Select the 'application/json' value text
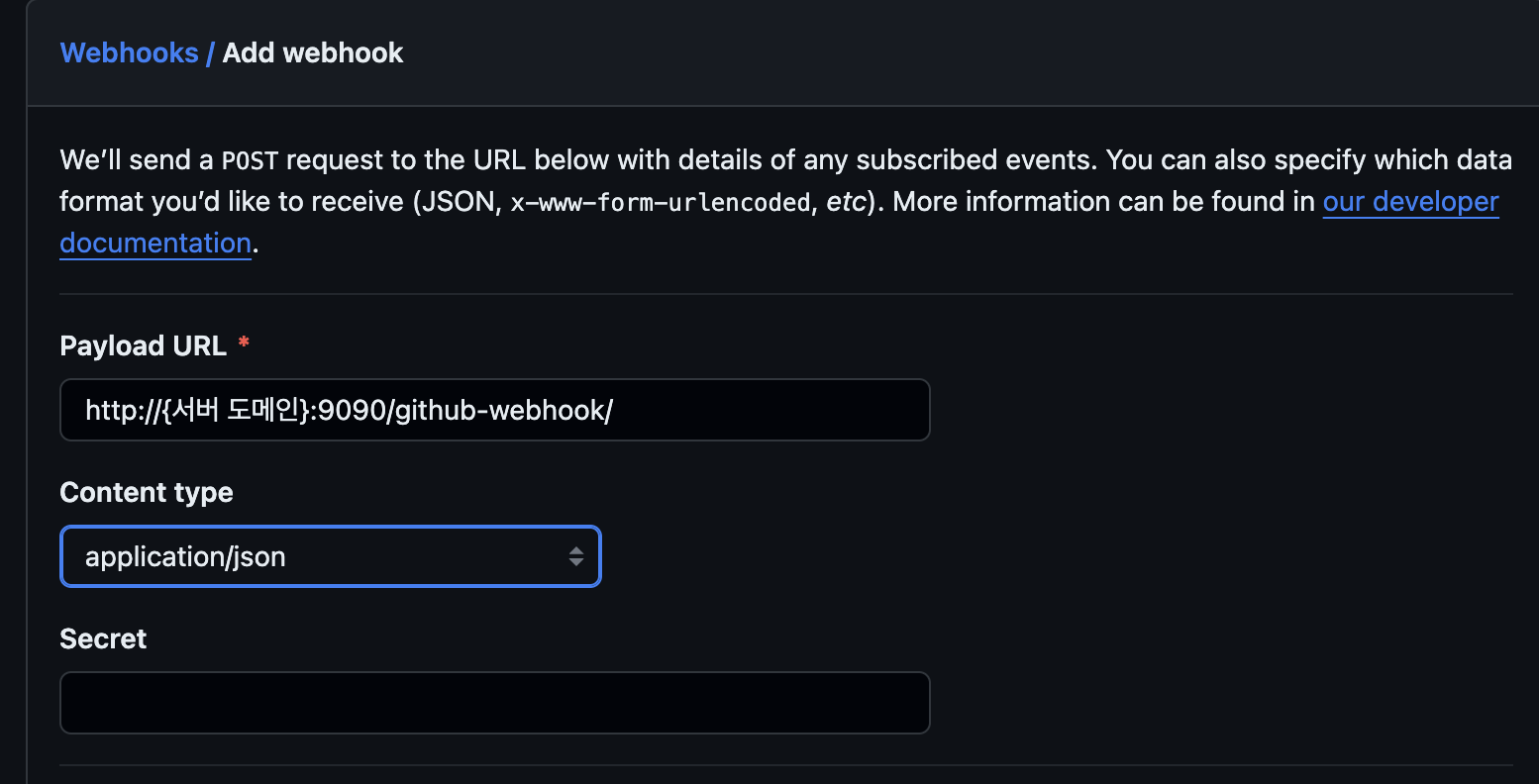Viewport: 1539px width, 784px height. click(x=185, y=557)
